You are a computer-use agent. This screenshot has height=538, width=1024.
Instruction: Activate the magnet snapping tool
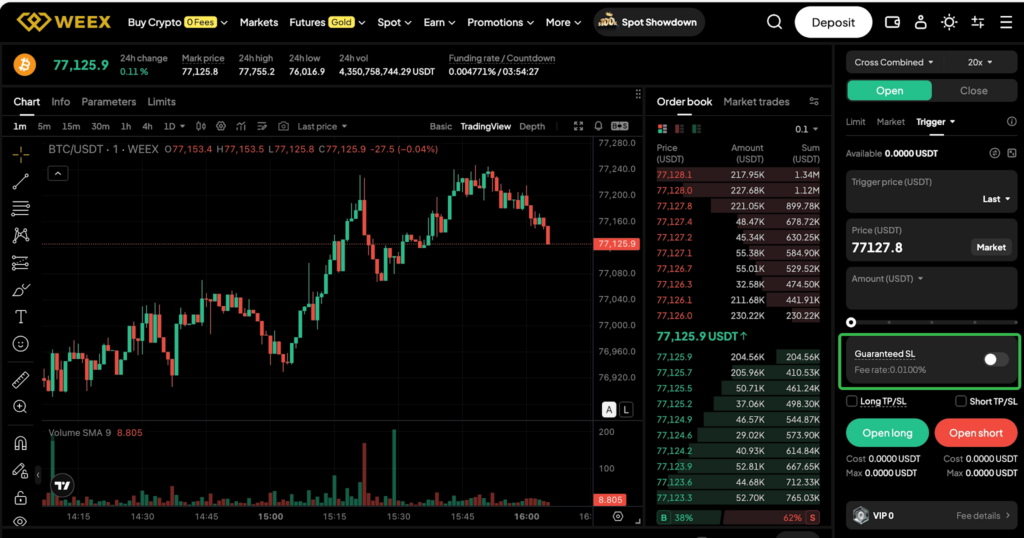[20, 443]
